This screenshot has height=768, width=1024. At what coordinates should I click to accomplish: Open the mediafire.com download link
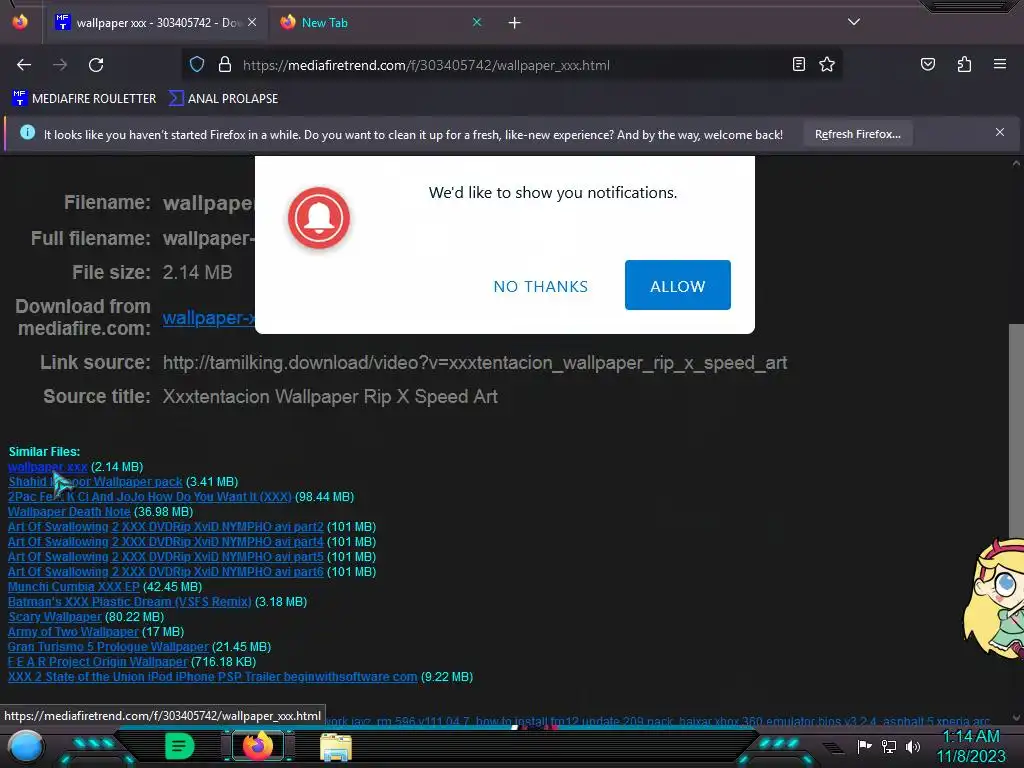pos(208,318)
